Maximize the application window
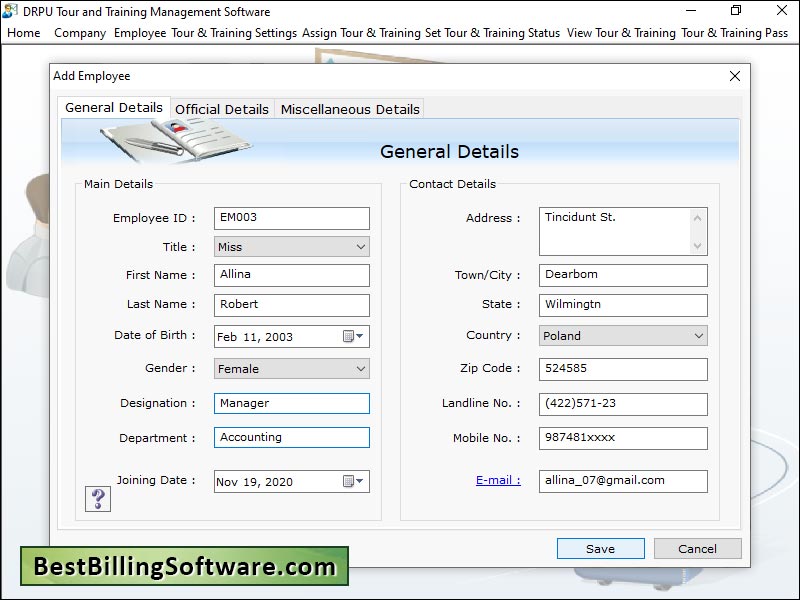 click(735, 11)
